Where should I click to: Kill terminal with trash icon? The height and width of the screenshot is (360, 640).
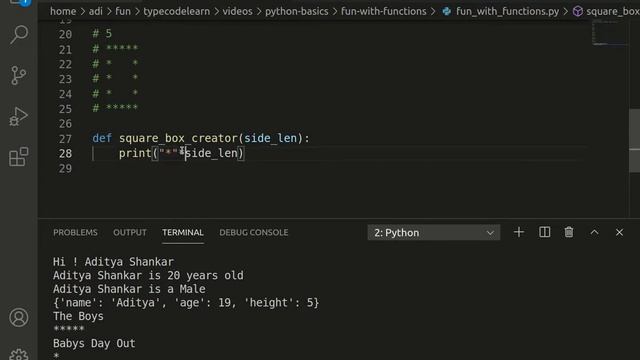pyautogui.click(x=569, y=232)
